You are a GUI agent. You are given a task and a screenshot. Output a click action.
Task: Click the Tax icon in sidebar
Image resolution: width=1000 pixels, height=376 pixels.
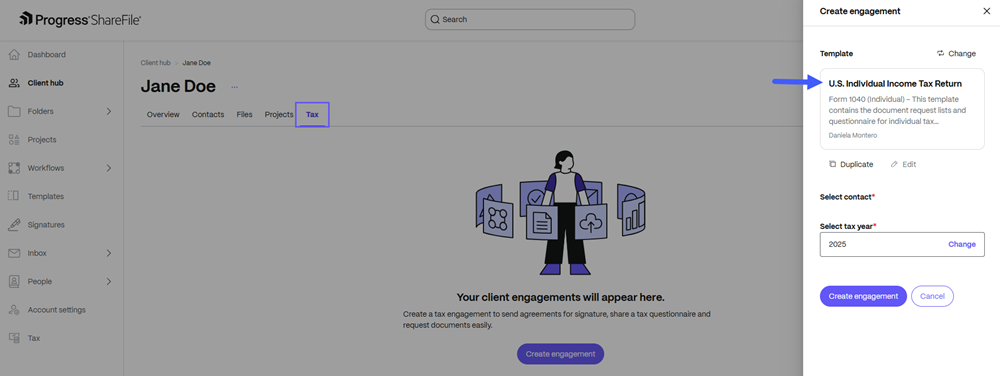pos(14,338)
